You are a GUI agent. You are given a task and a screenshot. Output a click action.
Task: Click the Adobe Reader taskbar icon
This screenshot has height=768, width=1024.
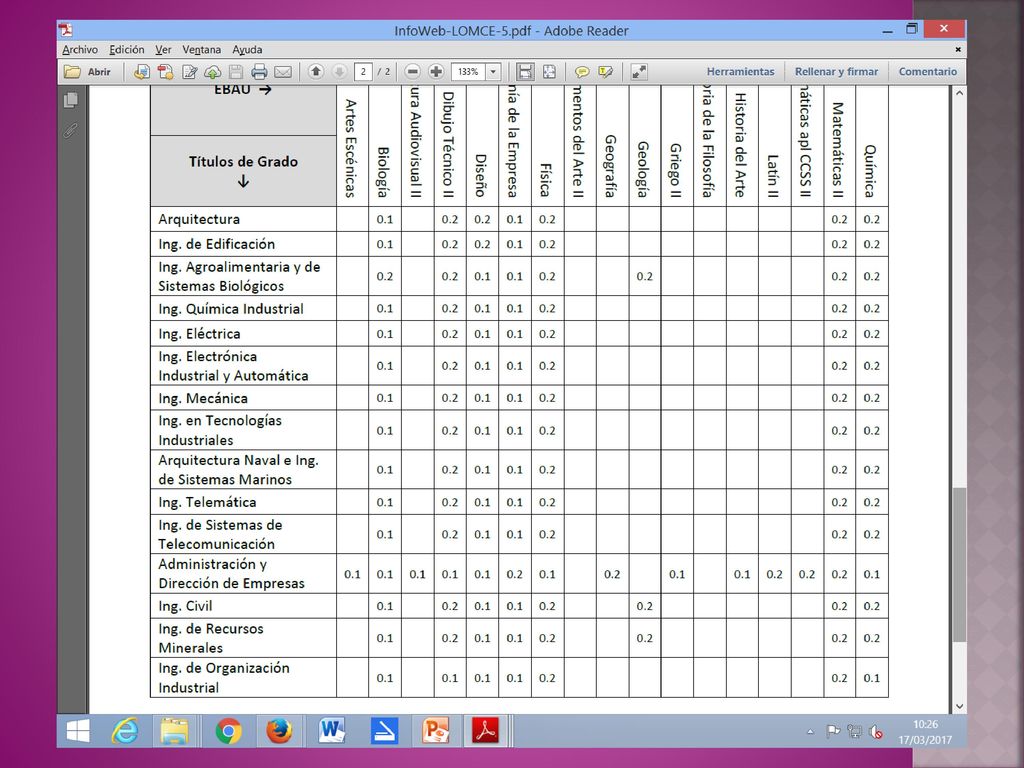[x=486, y=730]
